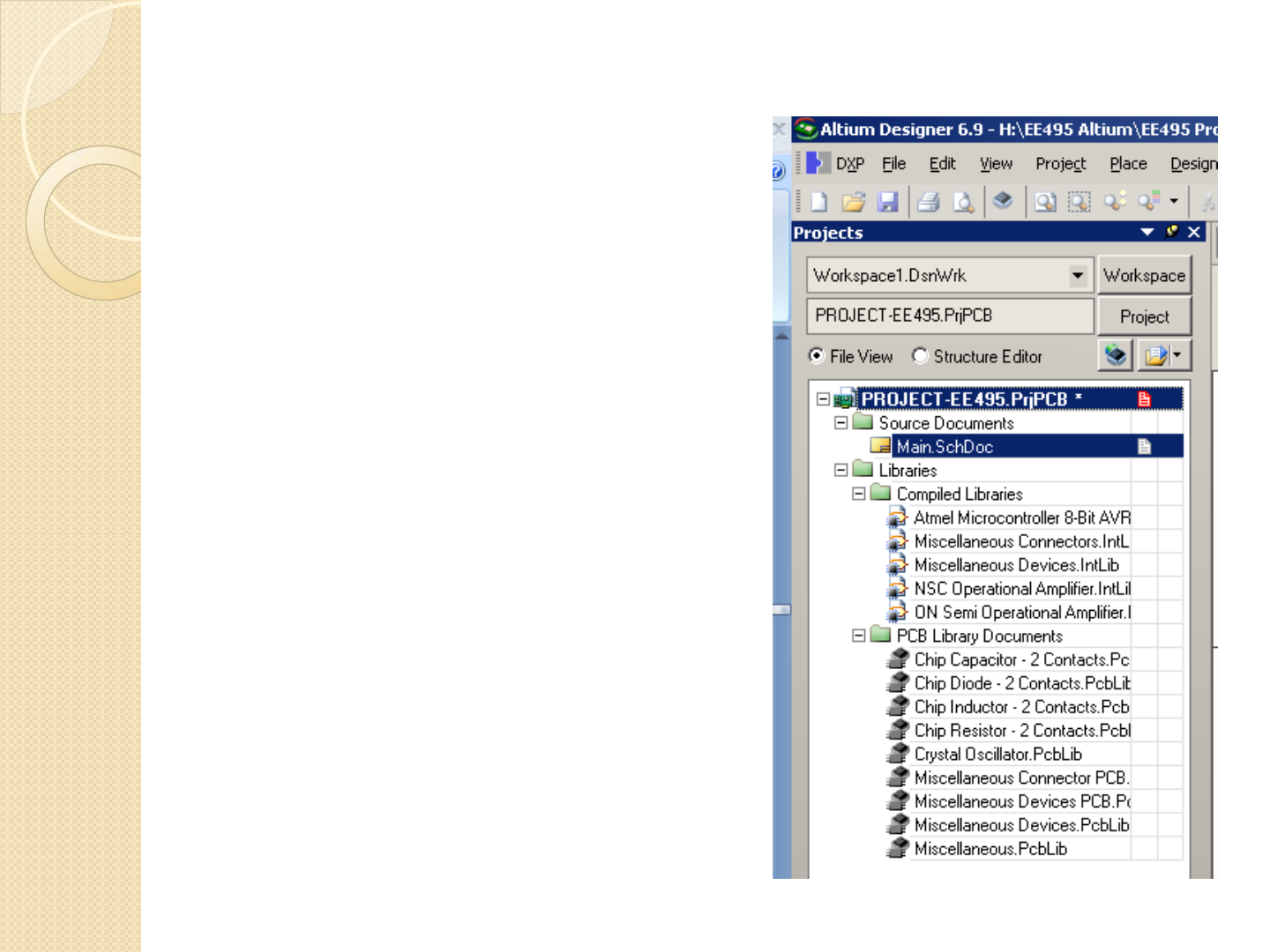Collapse the PROJECT-EE495.PrjPCB tree node
This screenshot has width=1270, height=952.
tap(823, 399)
